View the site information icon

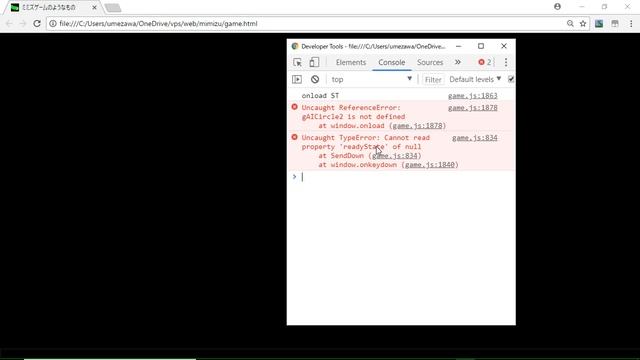click(53, 24)
